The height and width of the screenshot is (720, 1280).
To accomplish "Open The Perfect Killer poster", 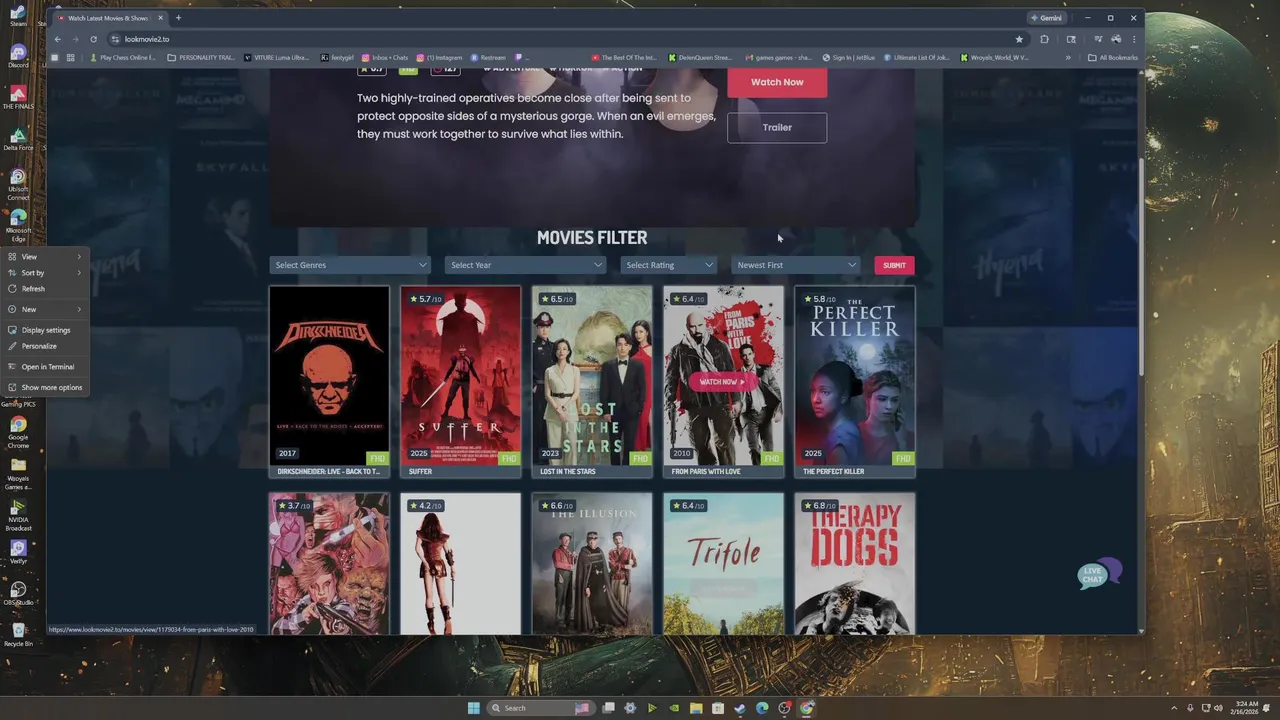I will [x=854, y=375].
